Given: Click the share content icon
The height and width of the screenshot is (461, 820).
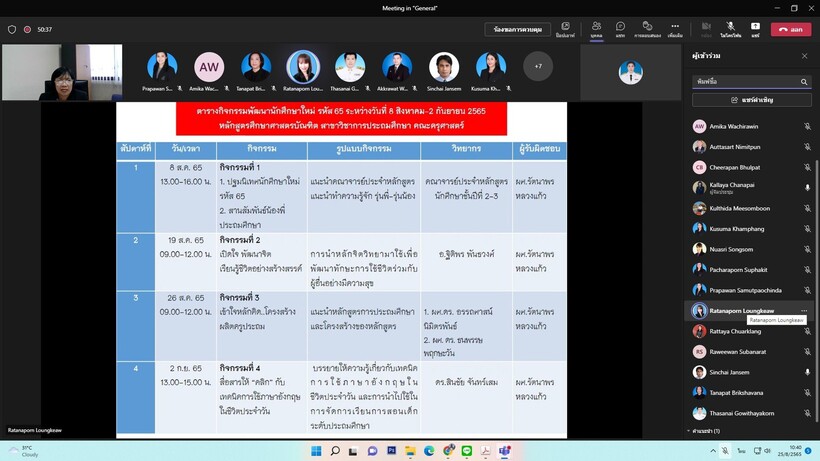Looking at the screenshot, I should 755,28.
